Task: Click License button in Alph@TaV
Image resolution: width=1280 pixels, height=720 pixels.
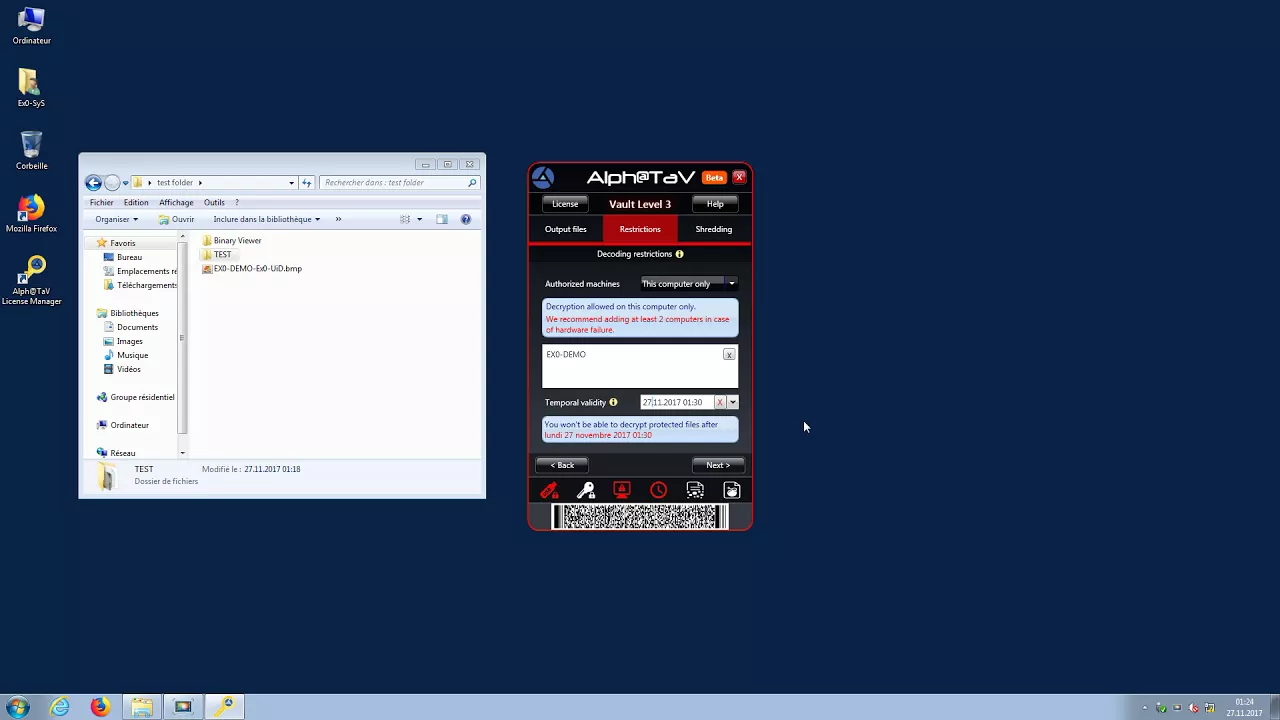Action: [565, 204]
